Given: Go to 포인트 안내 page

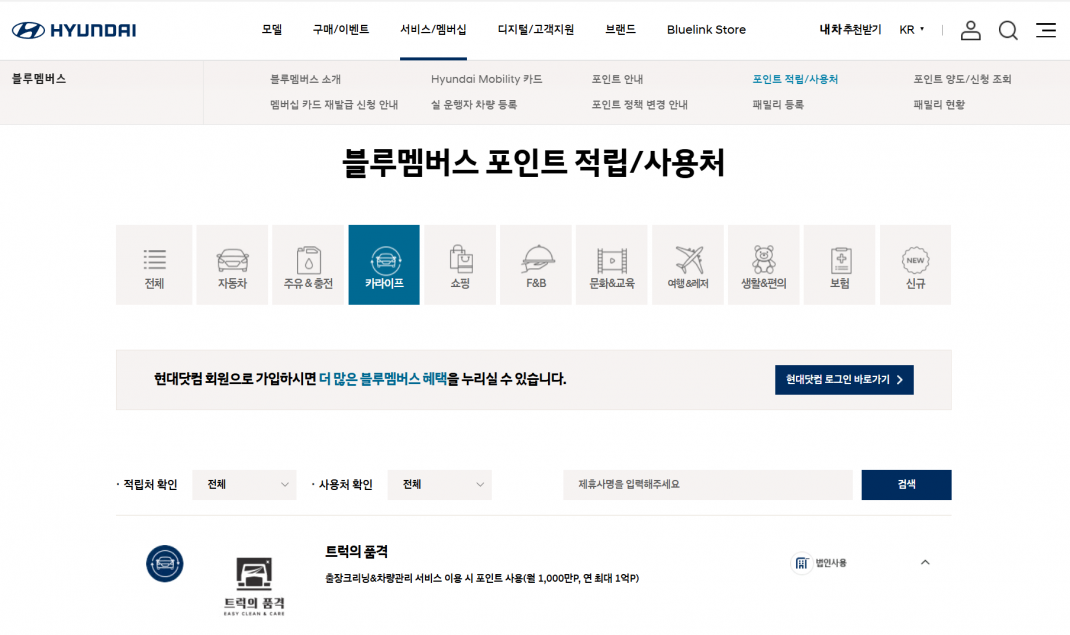Looking at the screenshot, I should click(x=618, y=79).
